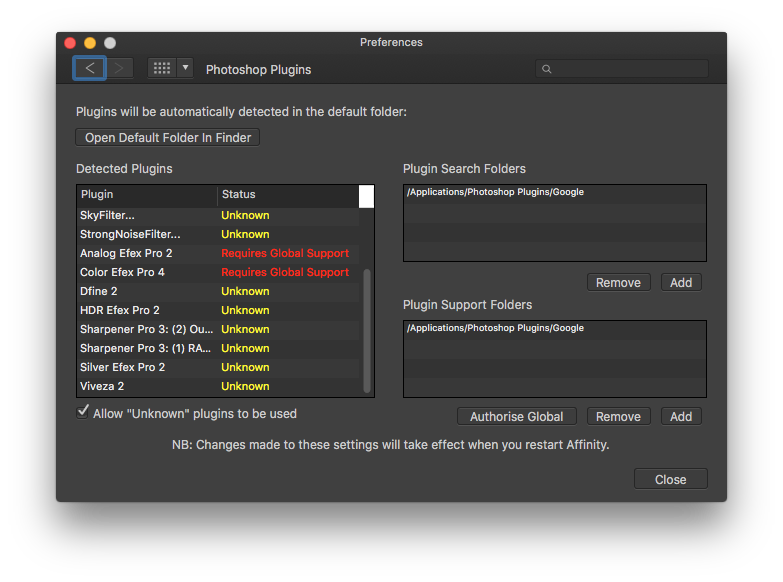Click the Detected Plugins list scrollbar thumb
The height and width of the screenshot is (582, 783).
[x=367, y=331]
